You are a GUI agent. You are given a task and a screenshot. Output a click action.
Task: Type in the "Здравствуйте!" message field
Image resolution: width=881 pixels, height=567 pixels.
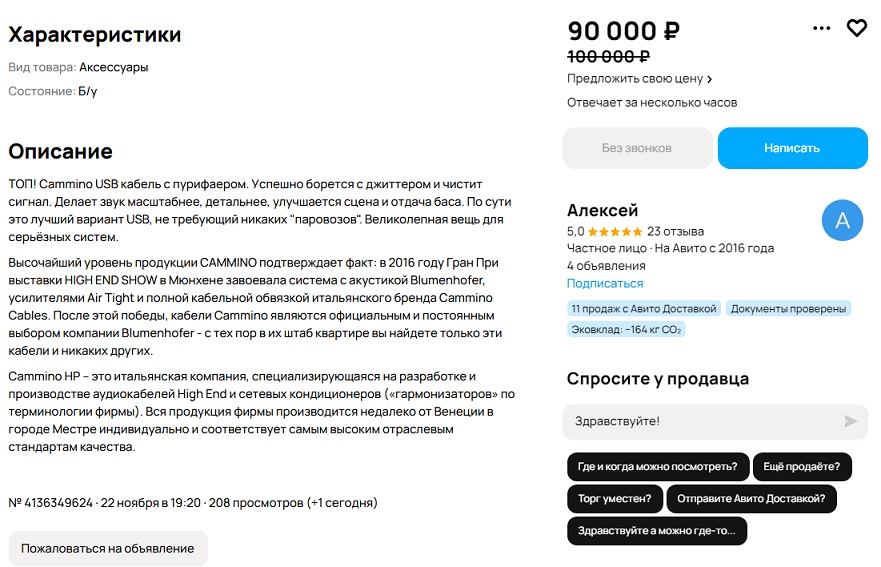(700, 421)
